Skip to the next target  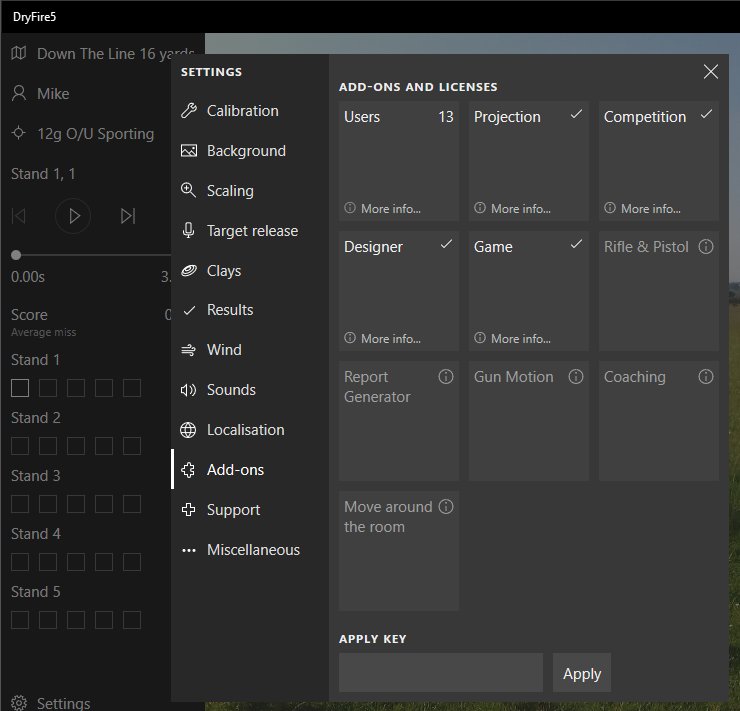coord(128,215)
